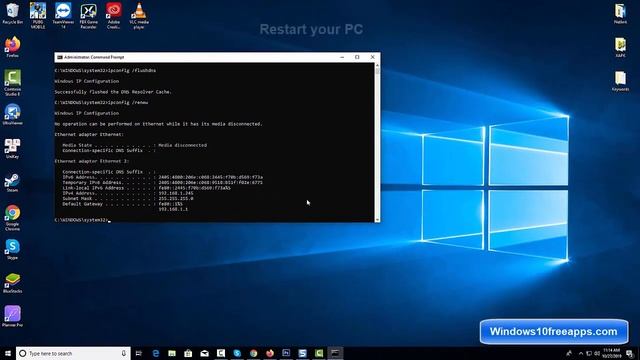Switch to Skype in the taskbar
The image size is (640, 360).
pyautogui.click(x=237, y=353)
